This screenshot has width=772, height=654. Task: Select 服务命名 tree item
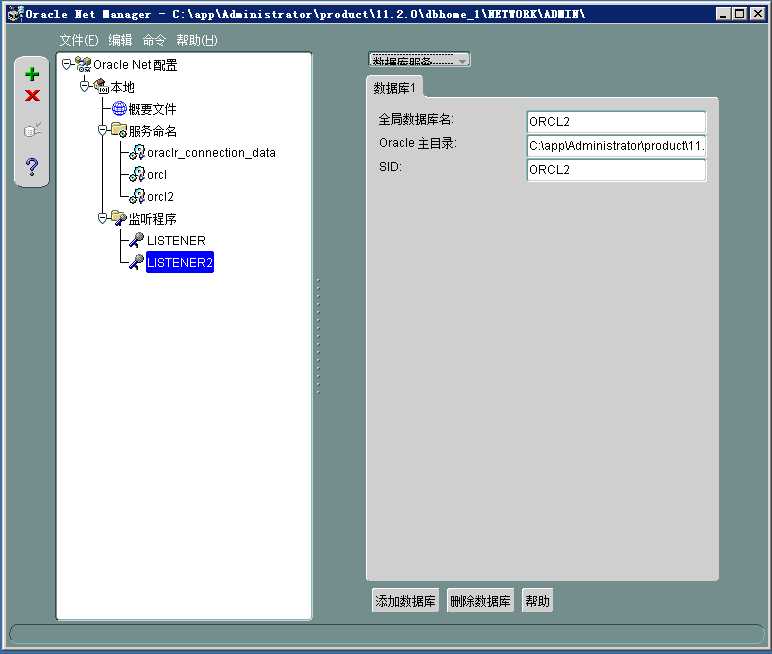tap(152, 131)
